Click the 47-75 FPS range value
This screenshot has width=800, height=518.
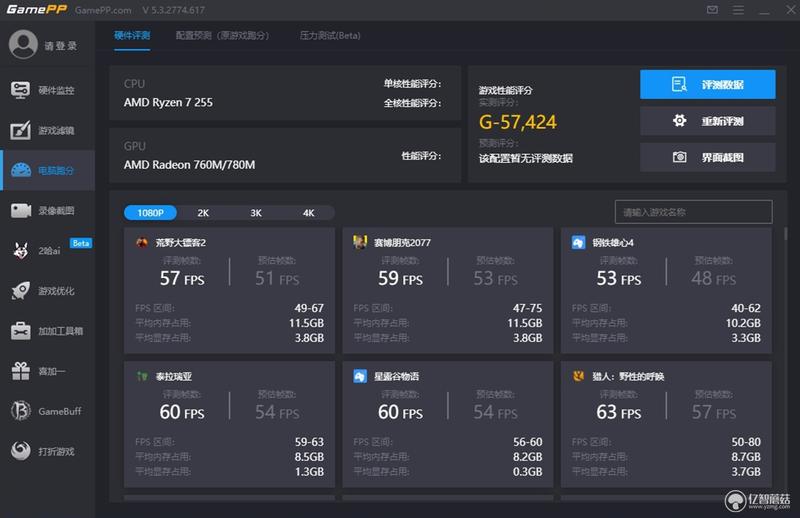[x=528, y=308]
